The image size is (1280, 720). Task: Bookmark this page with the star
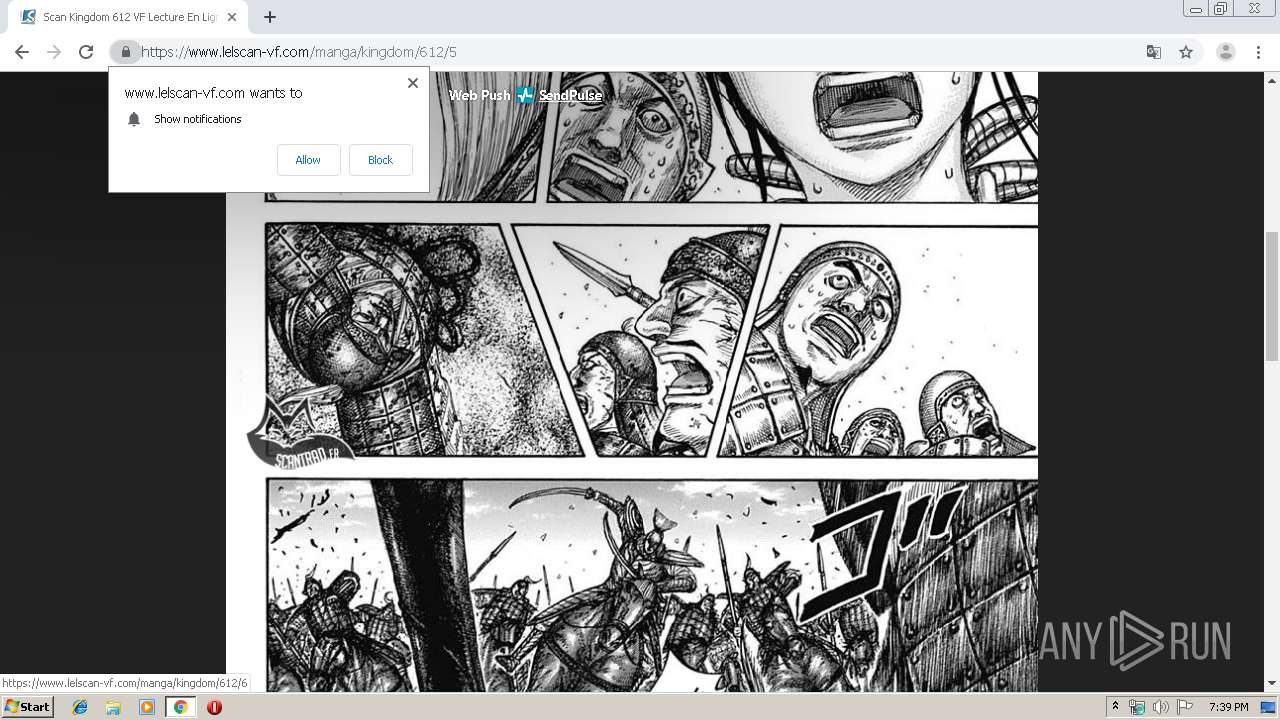[1186, 52]
